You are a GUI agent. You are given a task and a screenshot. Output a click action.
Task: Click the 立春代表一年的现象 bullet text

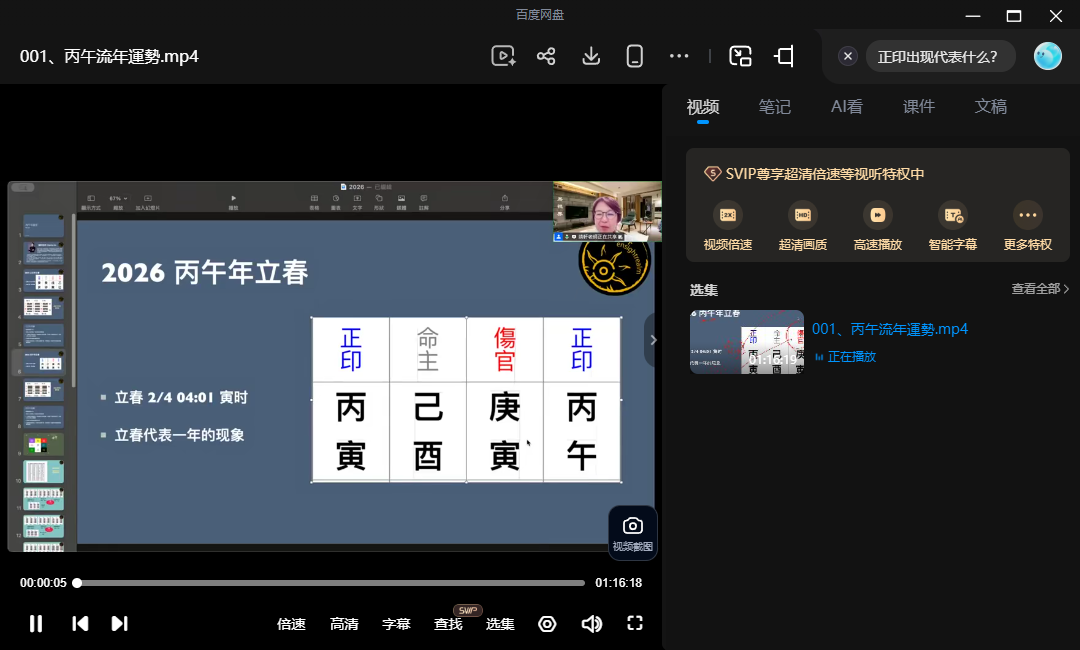click(x=179, y=435)
